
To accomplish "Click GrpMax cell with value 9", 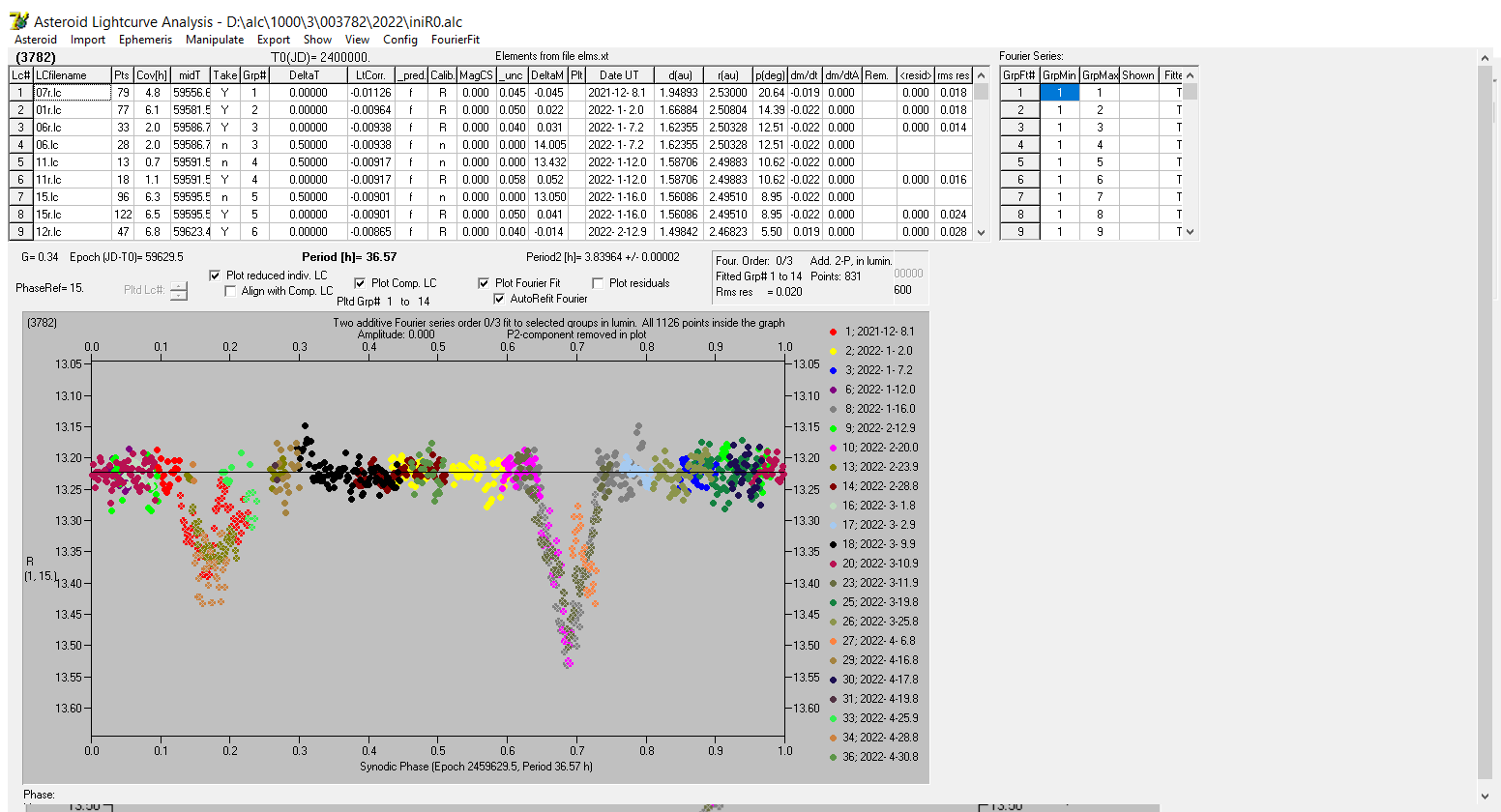I will click(x=1099, y=232).
